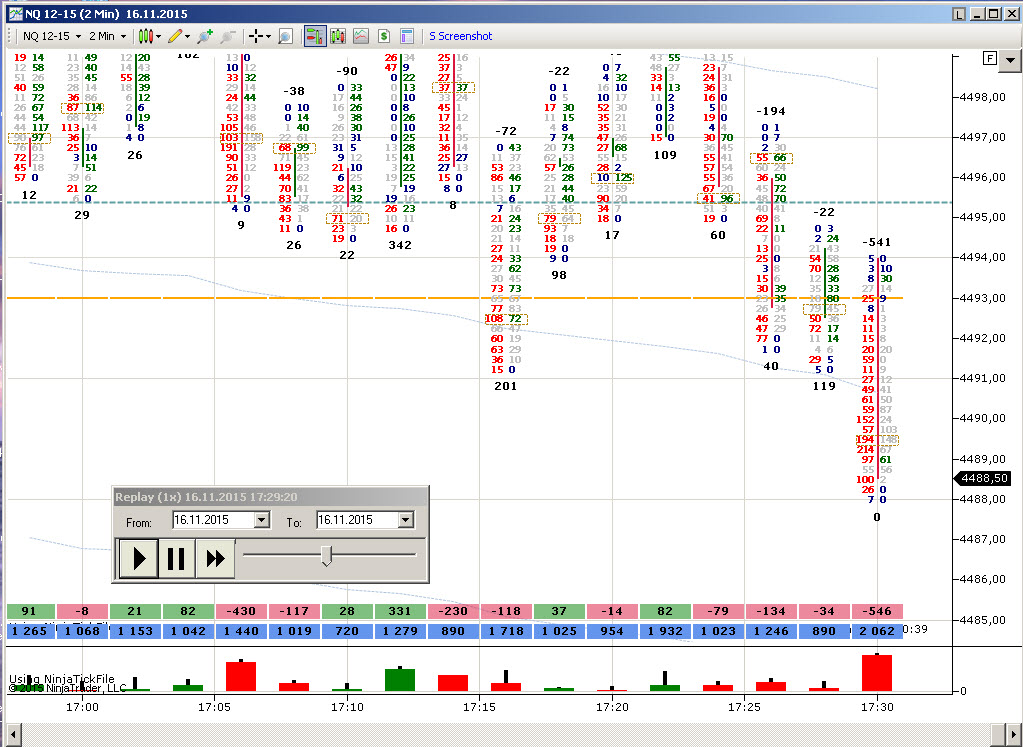This screenshot has width=1023, height=747.
Task: Click the Replay (1x) panel title bar
Action: [x=270, y=497]
